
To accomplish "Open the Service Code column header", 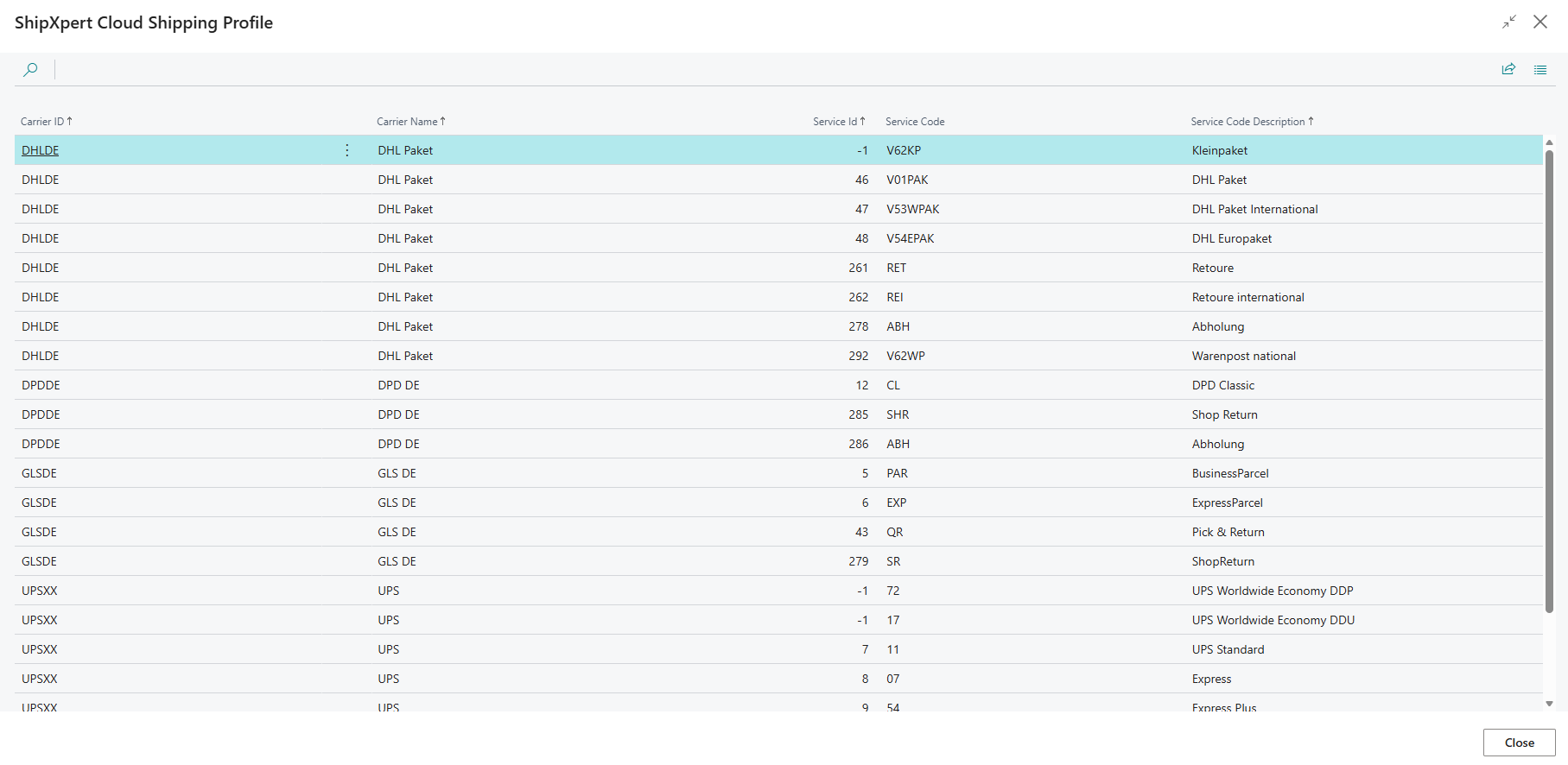I will (x=915, y=122).
